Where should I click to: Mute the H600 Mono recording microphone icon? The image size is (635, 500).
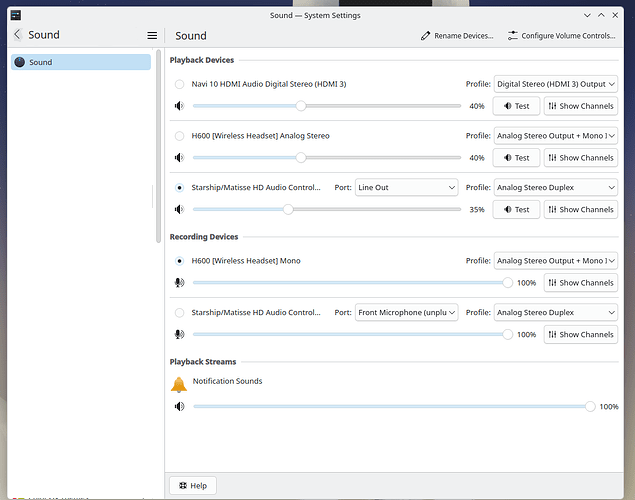(x=179, y=283)
